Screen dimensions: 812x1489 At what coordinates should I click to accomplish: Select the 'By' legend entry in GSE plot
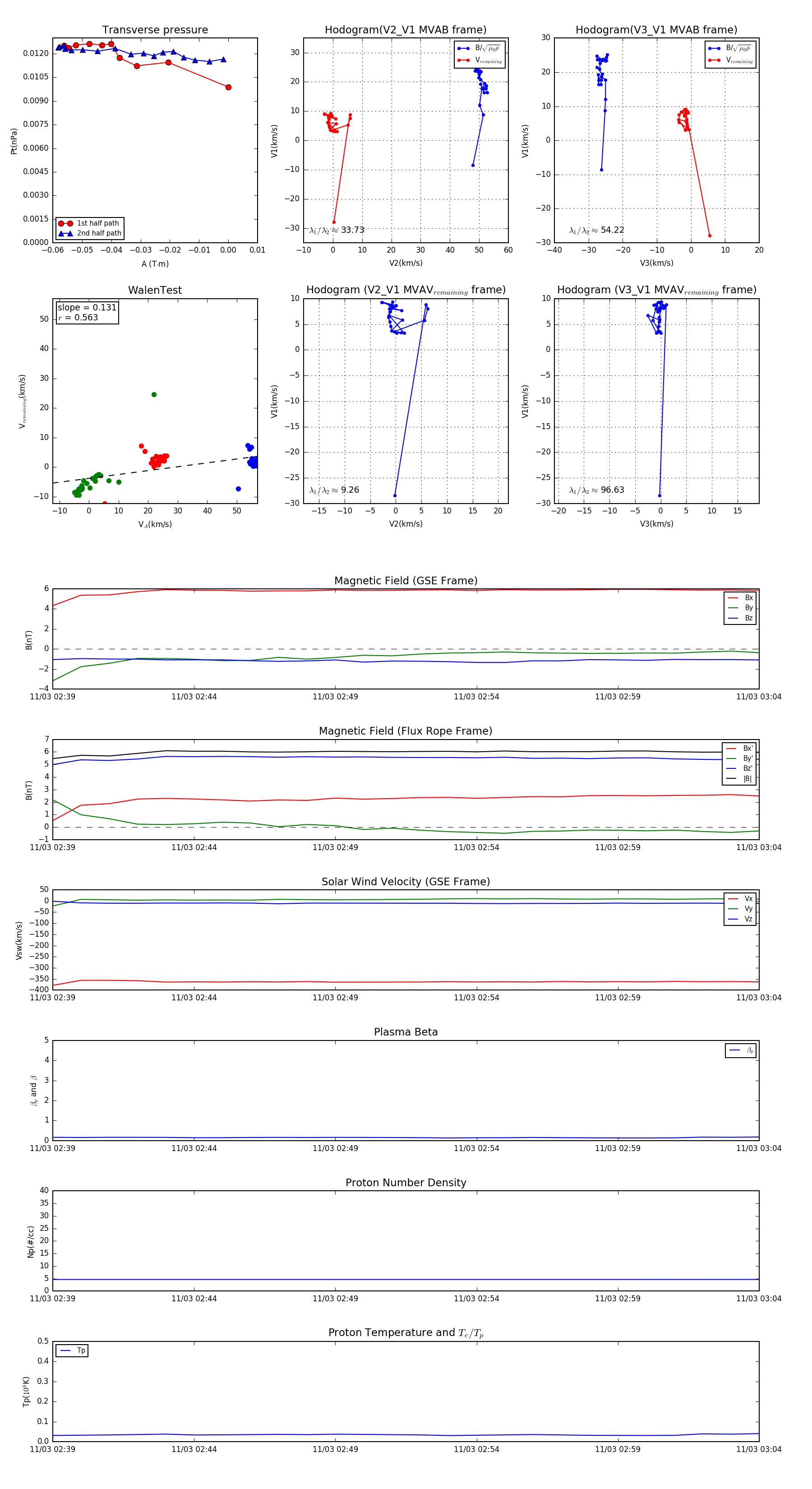tap(740, 608)
